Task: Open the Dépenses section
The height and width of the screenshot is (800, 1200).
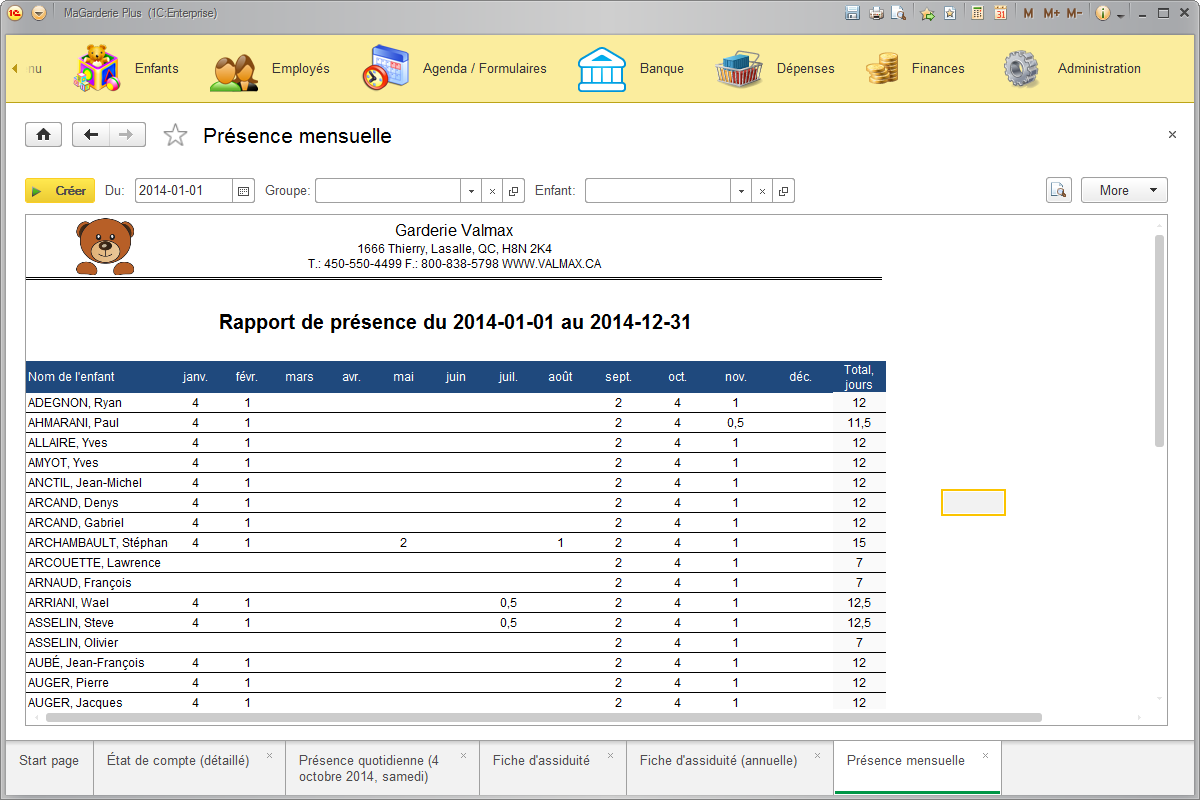Action: tap(805, 68)
